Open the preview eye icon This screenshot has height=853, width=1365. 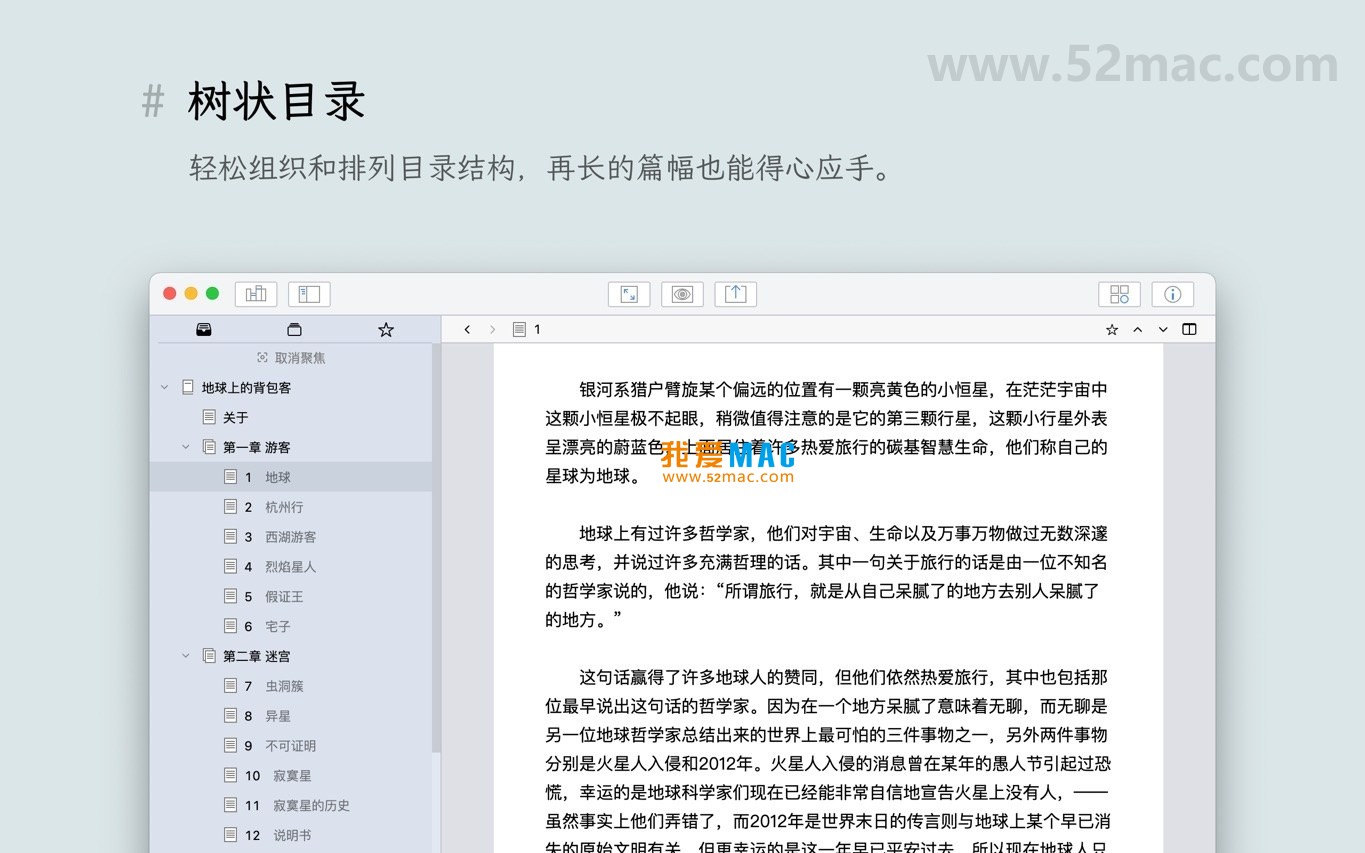click(x=682, y=293)
